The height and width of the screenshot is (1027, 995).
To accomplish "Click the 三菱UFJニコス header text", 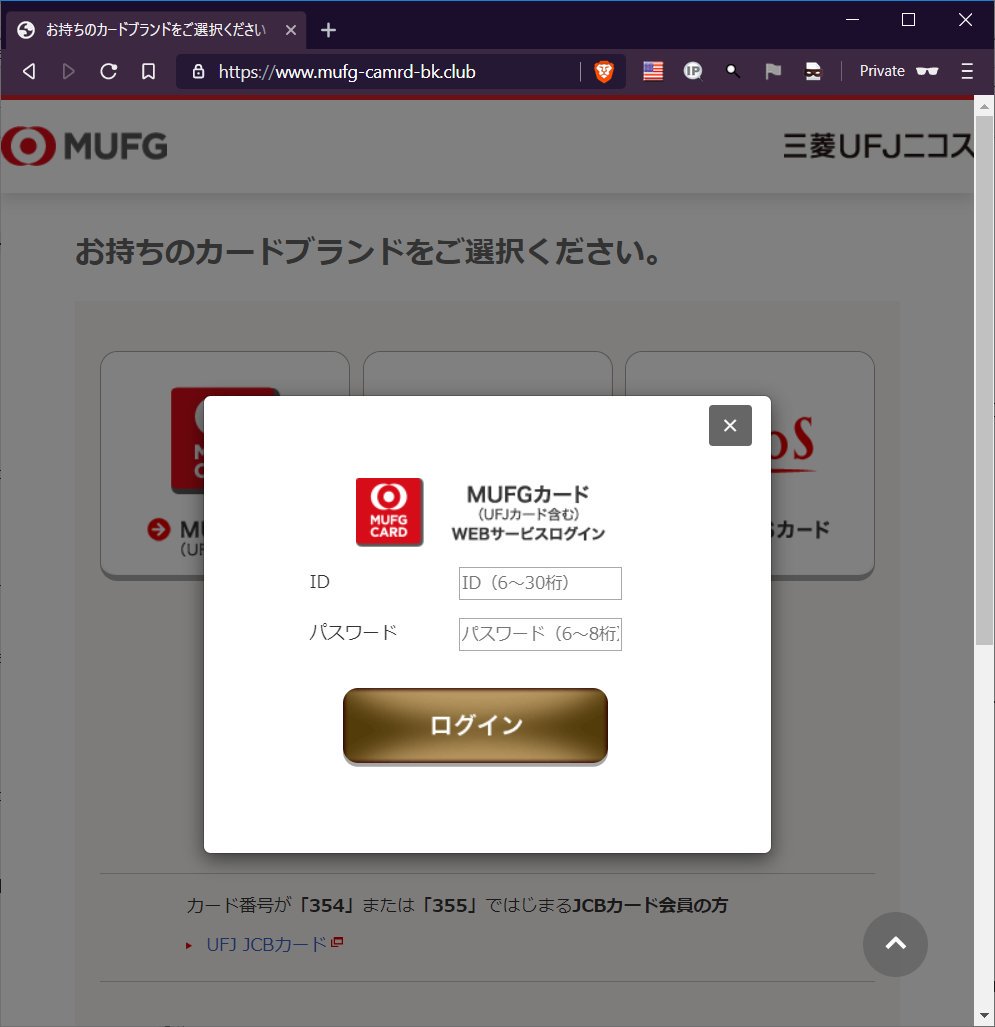I will 878,145.
